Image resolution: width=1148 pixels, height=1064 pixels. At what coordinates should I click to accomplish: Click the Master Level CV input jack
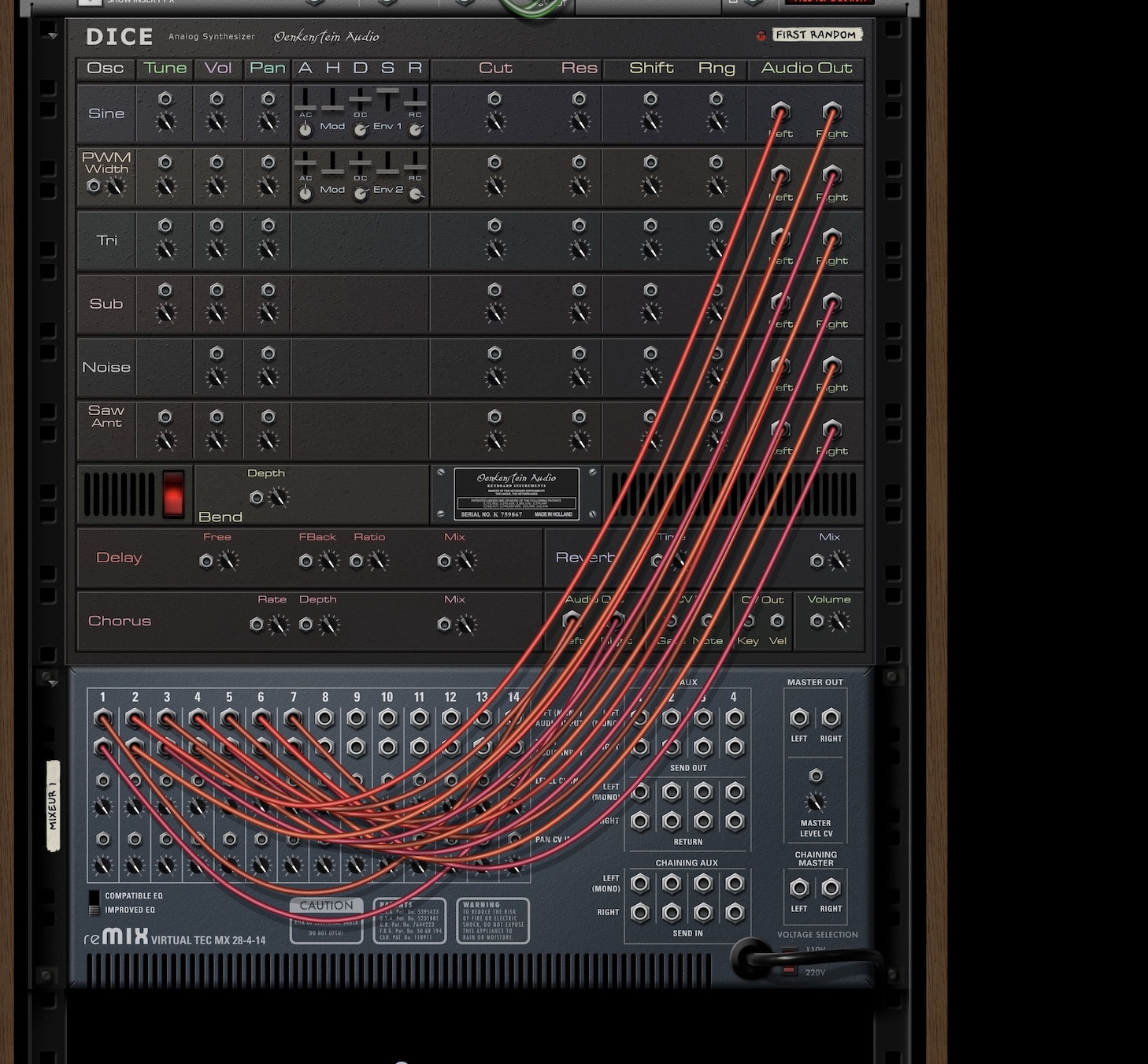[x=816, y=776]
